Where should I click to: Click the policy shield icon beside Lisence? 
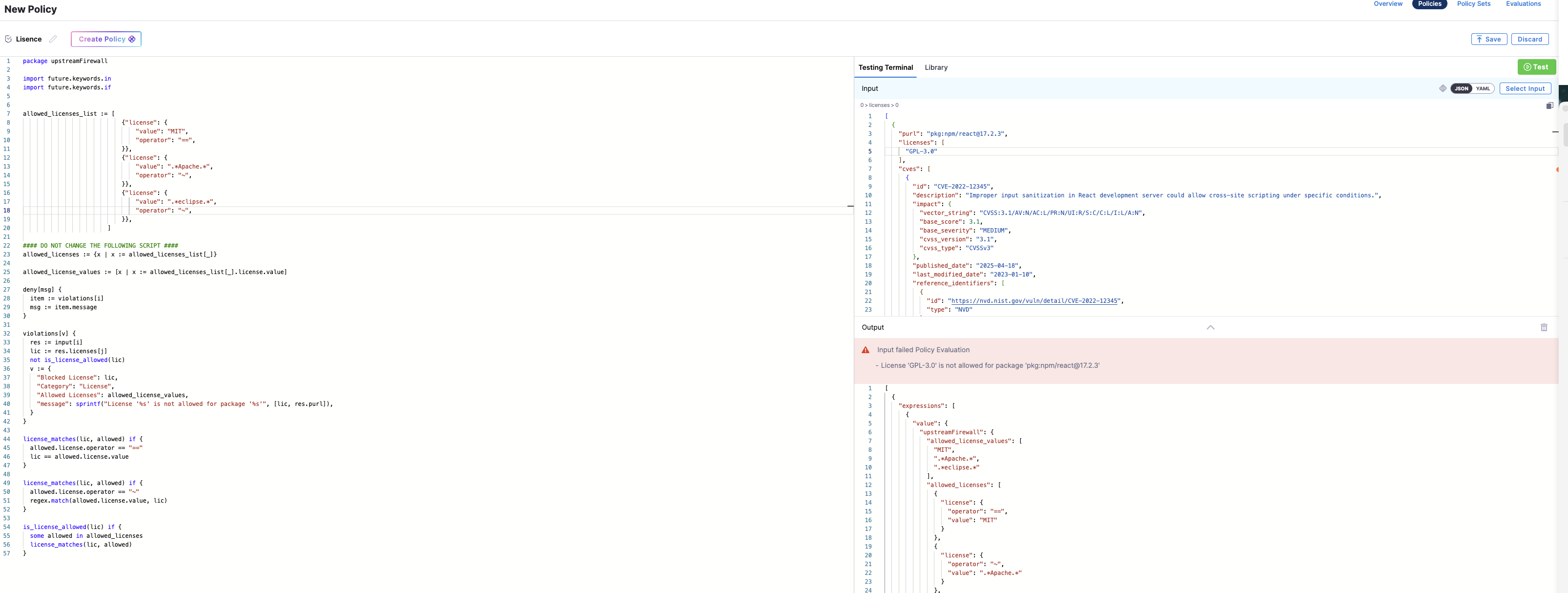coord(8,39)
